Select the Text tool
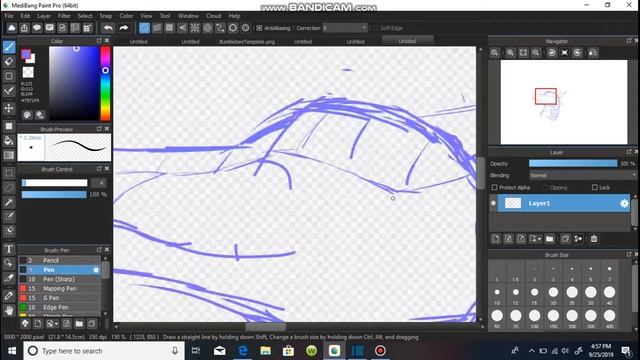 tap(9, 249)
